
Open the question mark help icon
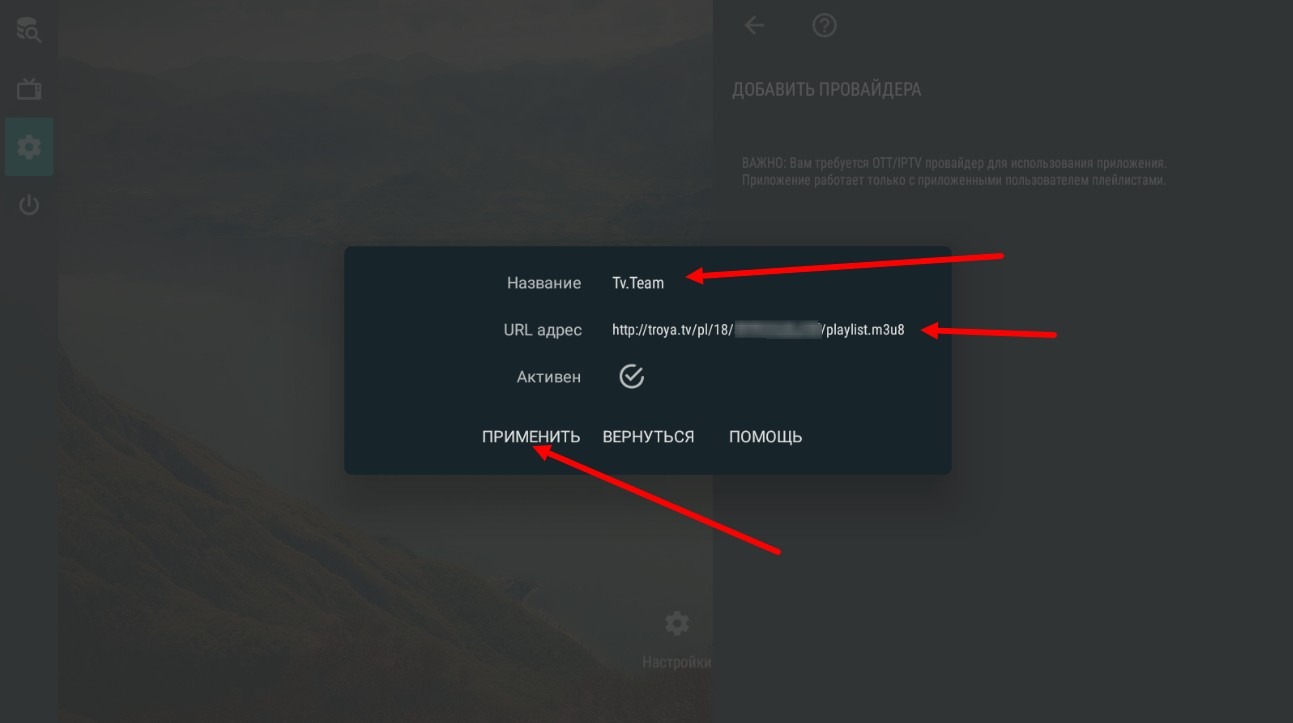click(824, 26)
